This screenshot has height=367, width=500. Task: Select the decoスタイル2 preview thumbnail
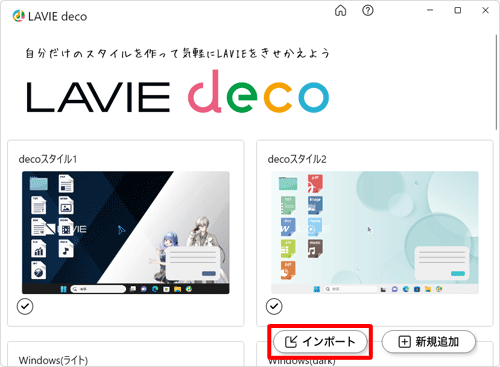coord(375,233)
